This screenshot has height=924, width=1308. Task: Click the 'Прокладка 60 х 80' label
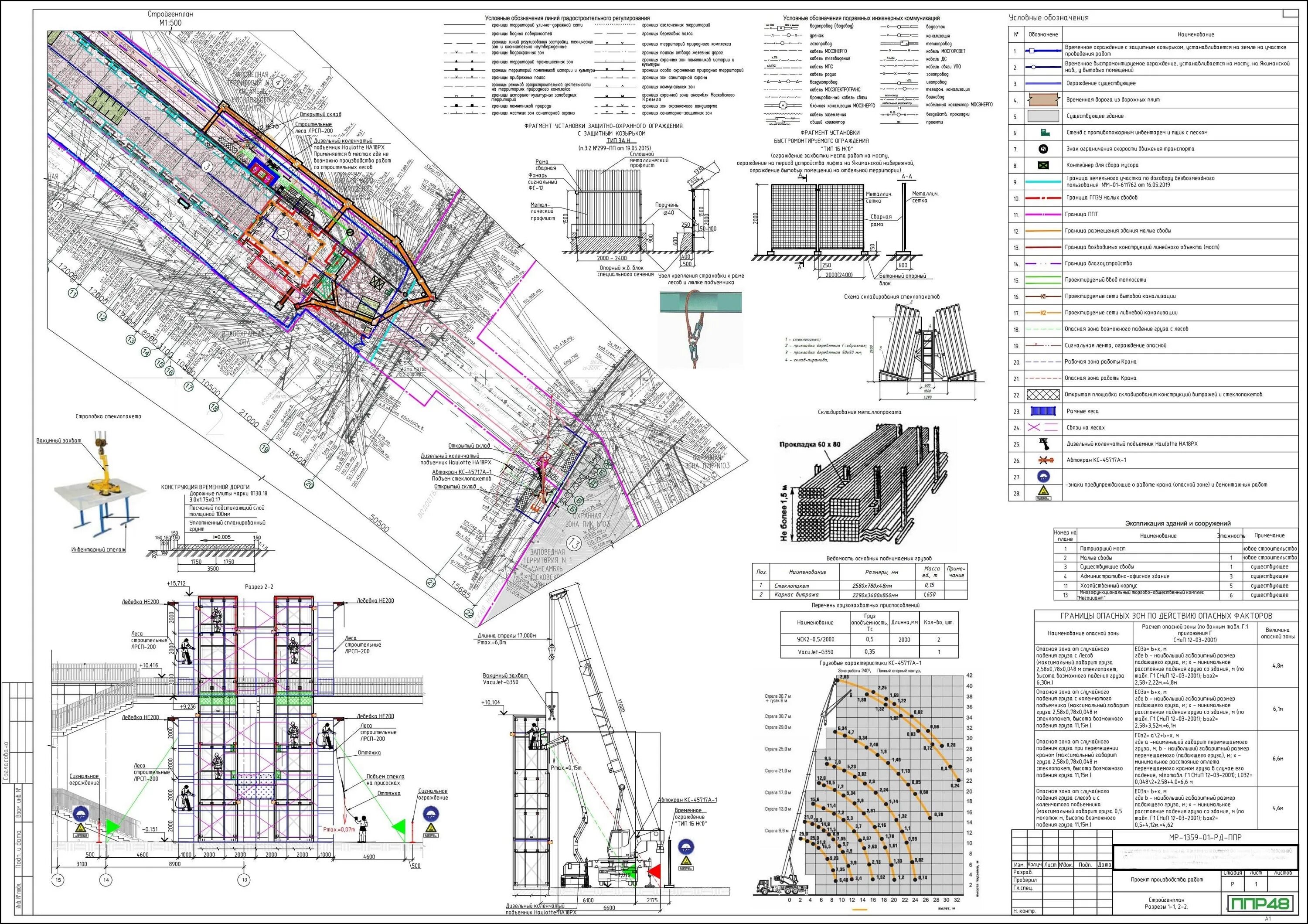tap(810, 444)
